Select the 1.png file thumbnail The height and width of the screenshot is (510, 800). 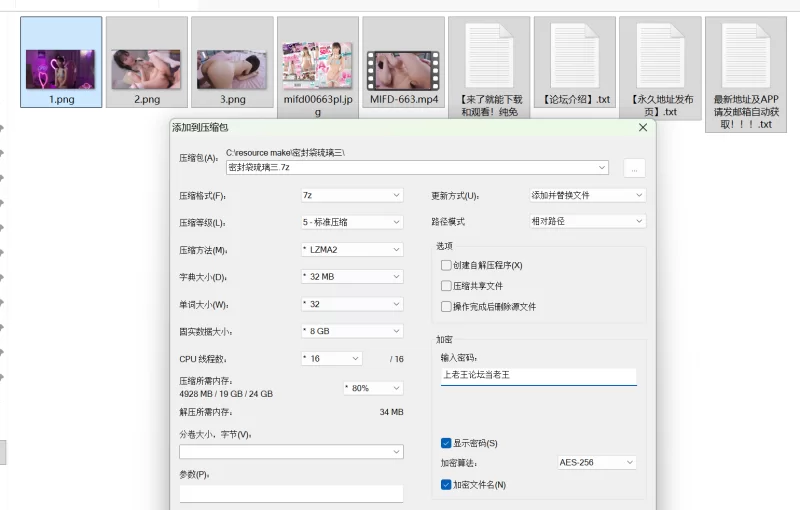(x=61, y=69)
